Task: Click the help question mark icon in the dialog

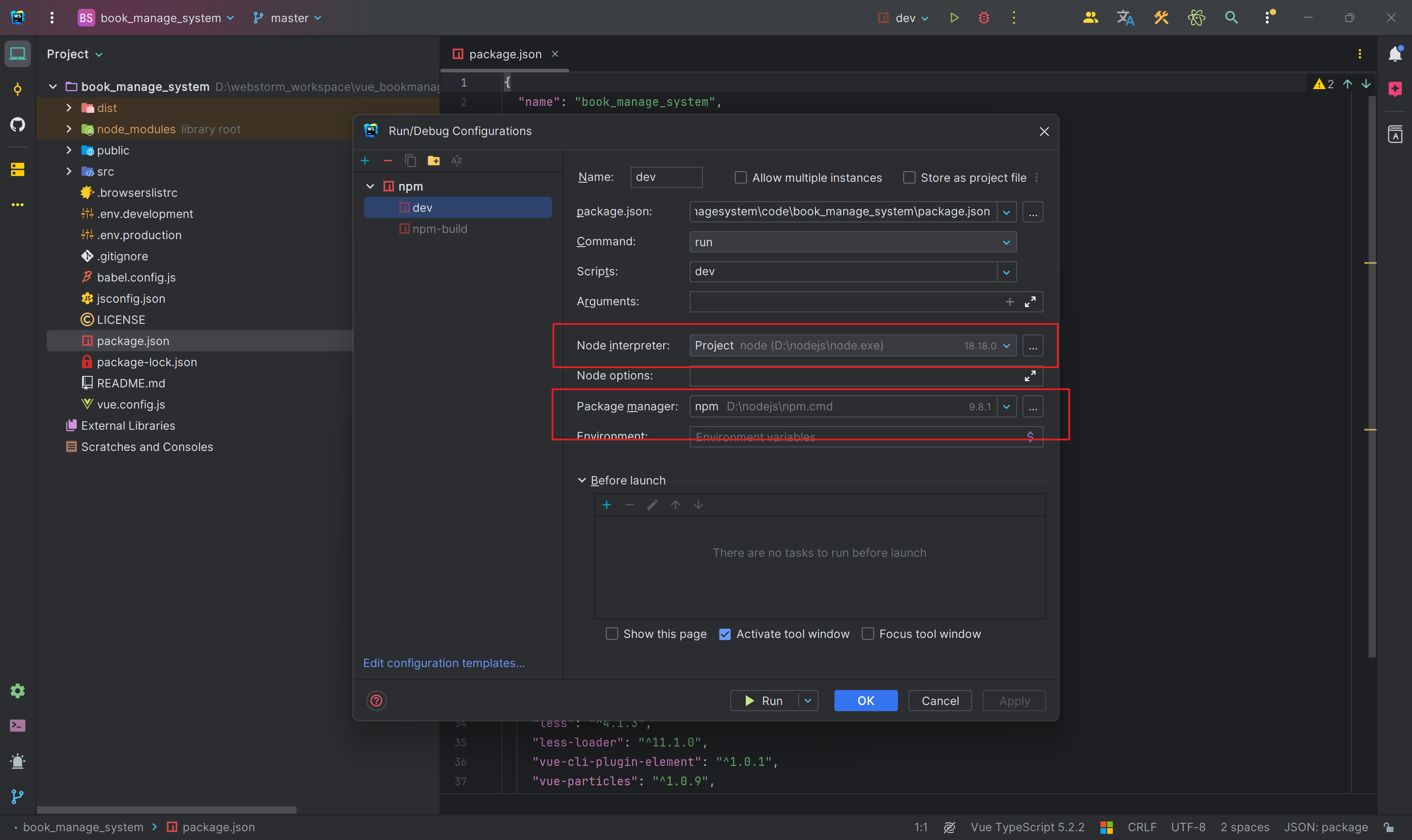Action: pyautogui.click(x=376, y=701)
